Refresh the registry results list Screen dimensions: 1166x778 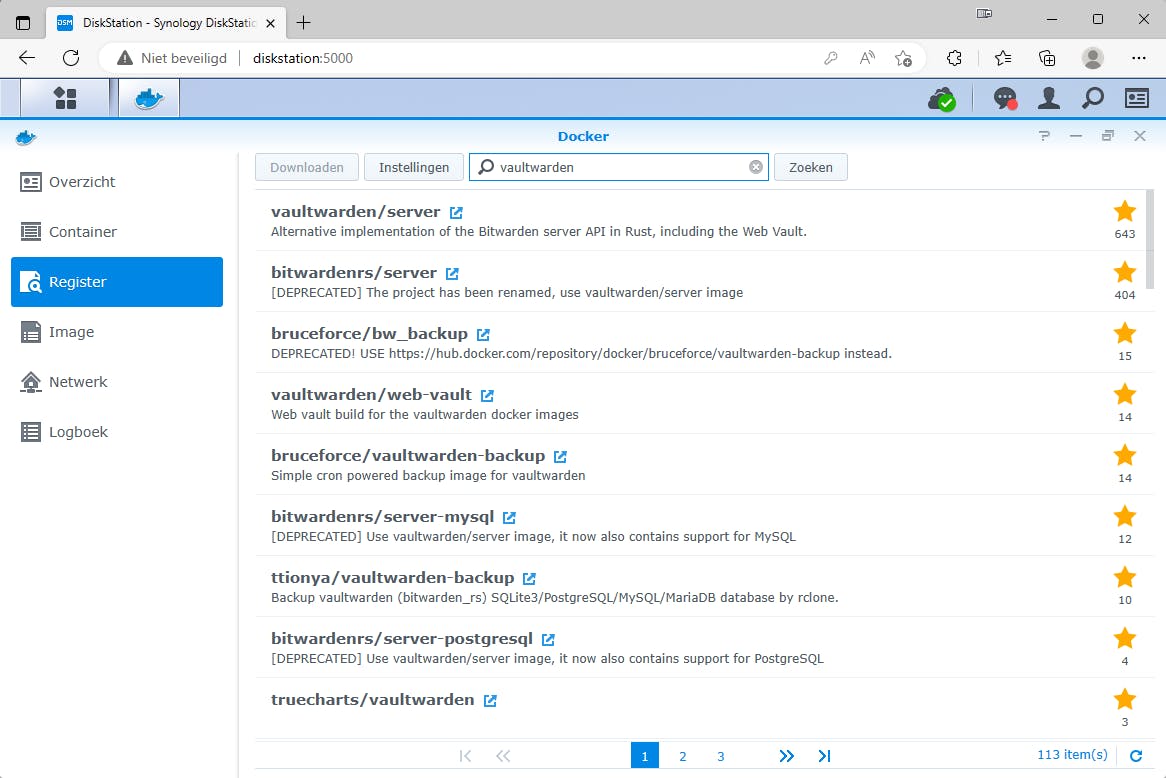click(1136, 756)
